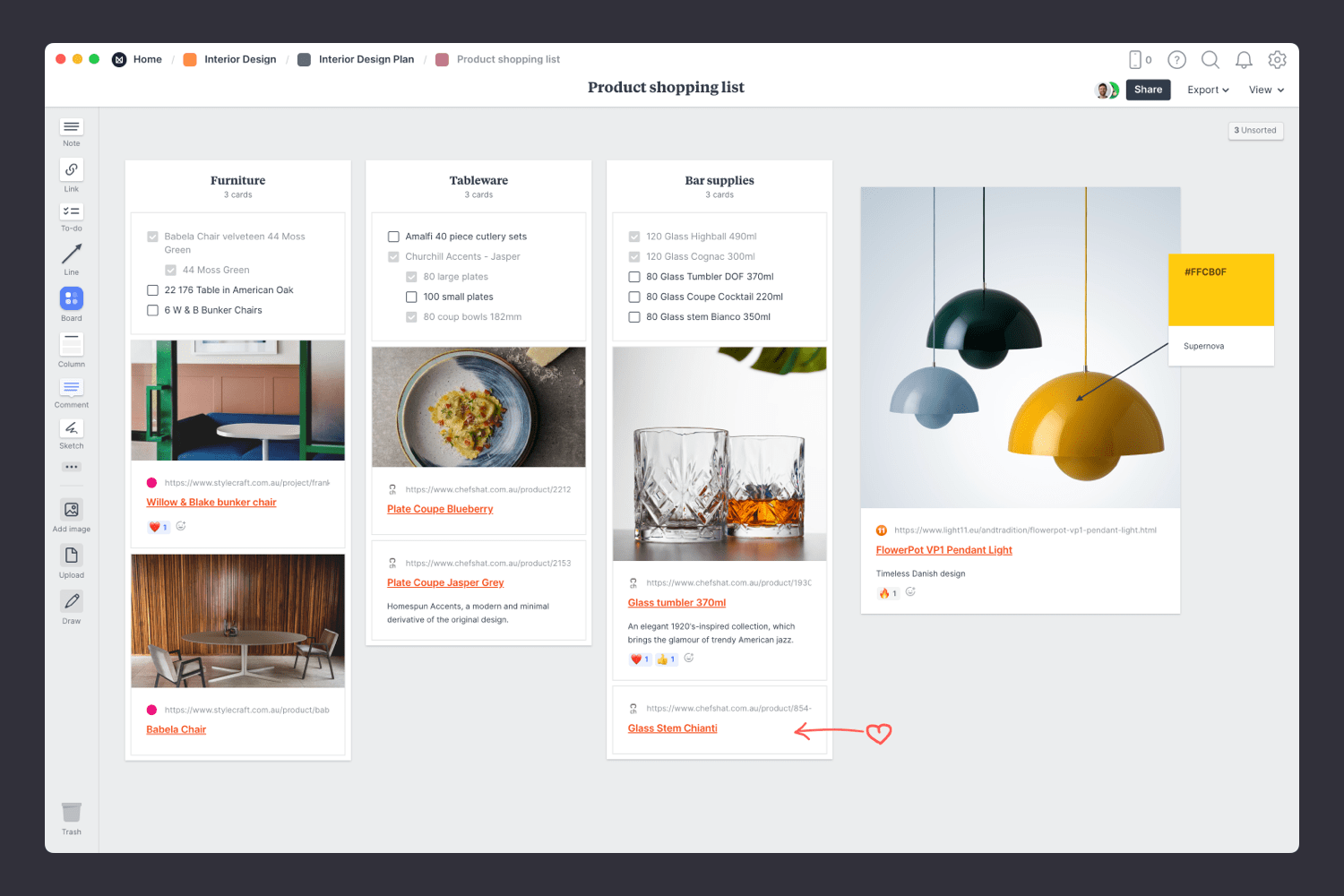Screen dimensions: 1344x896
Task: Click the Share button
Action: click(1148, 90)
